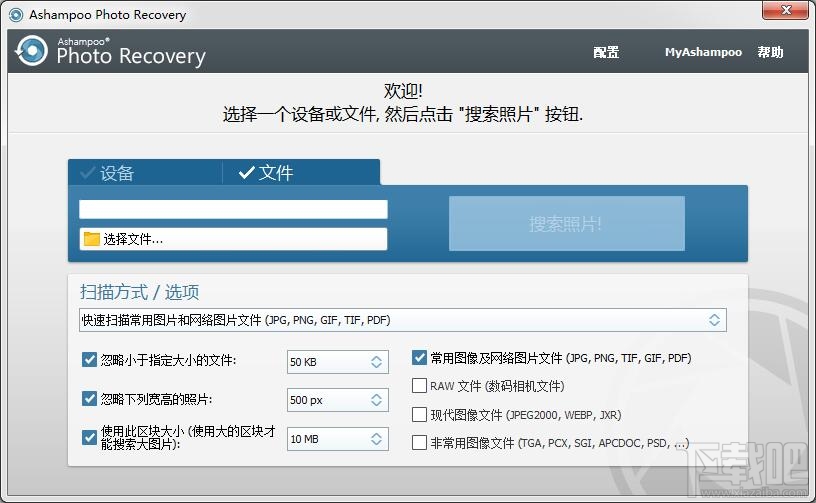The width and height of the screenshot is (816, 503).
Task: Open the 配置 menu
Action: point(606,52)
